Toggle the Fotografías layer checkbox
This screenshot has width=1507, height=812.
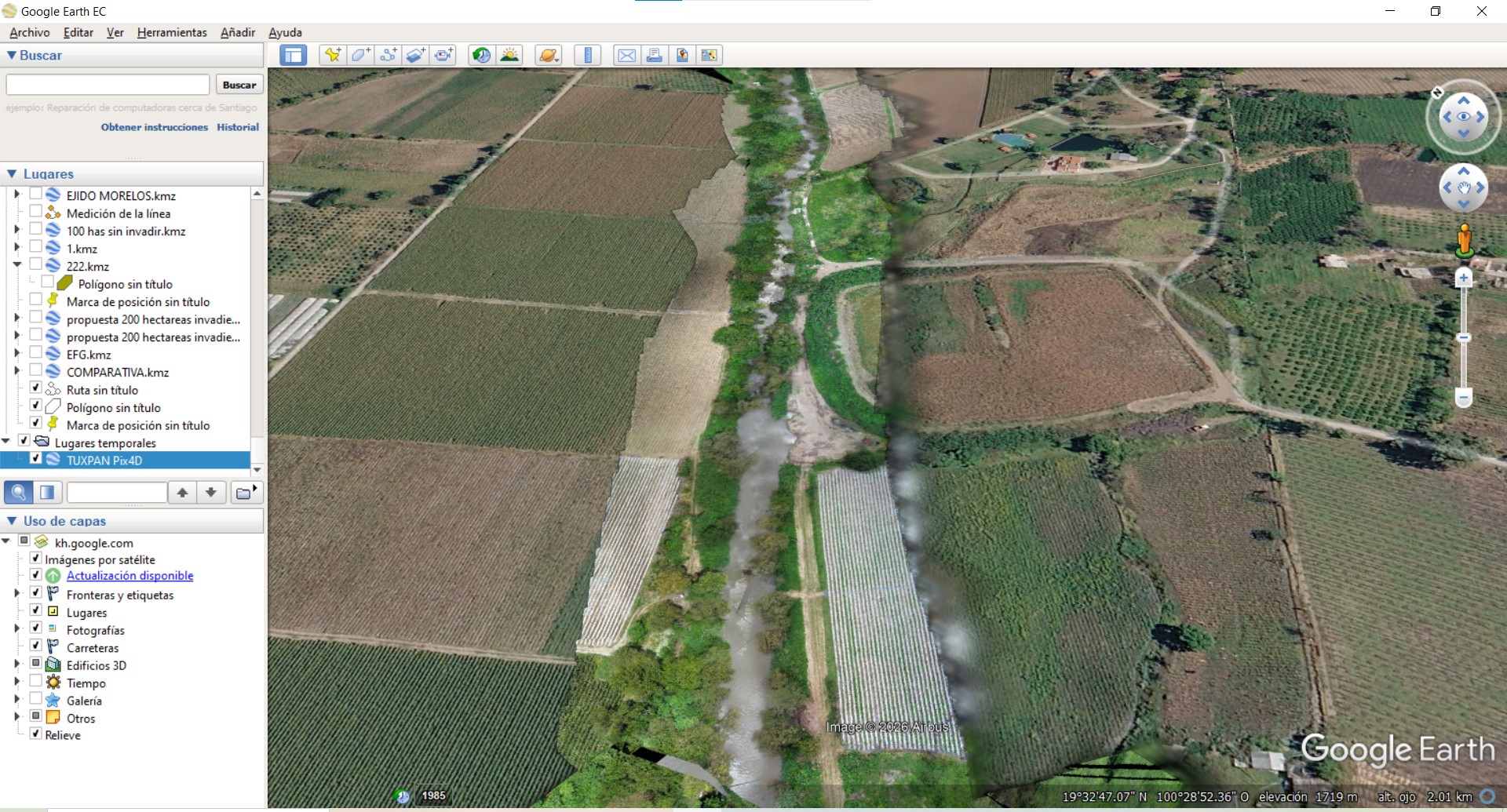pos(35,628)
